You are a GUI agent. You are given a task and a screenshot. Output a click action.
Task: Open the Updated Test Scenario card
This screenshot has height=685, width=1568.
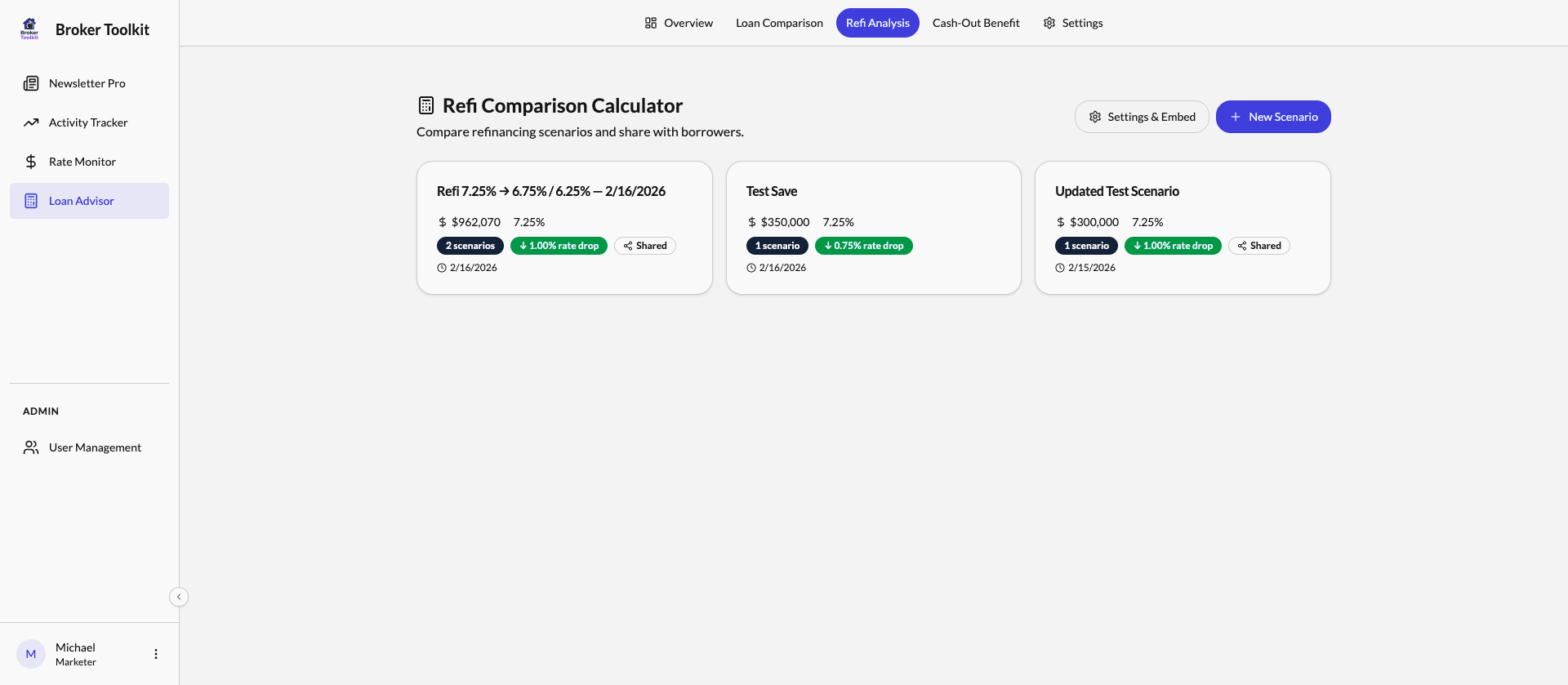[1183, 228]
